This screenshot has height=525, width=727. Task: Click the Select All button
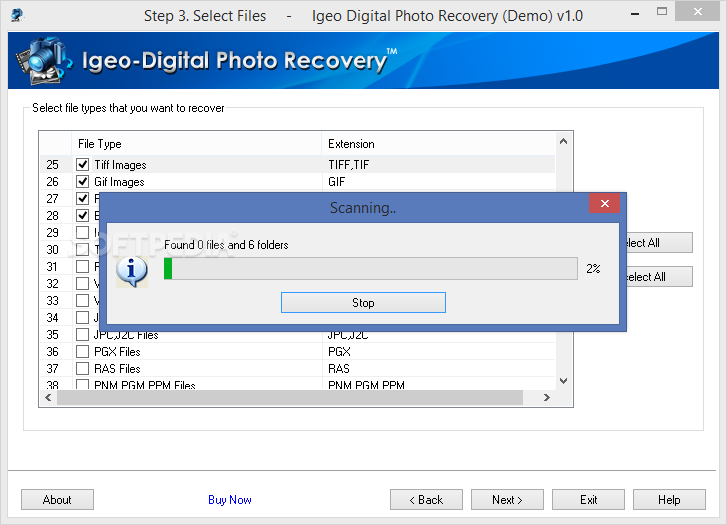(659, 243)
